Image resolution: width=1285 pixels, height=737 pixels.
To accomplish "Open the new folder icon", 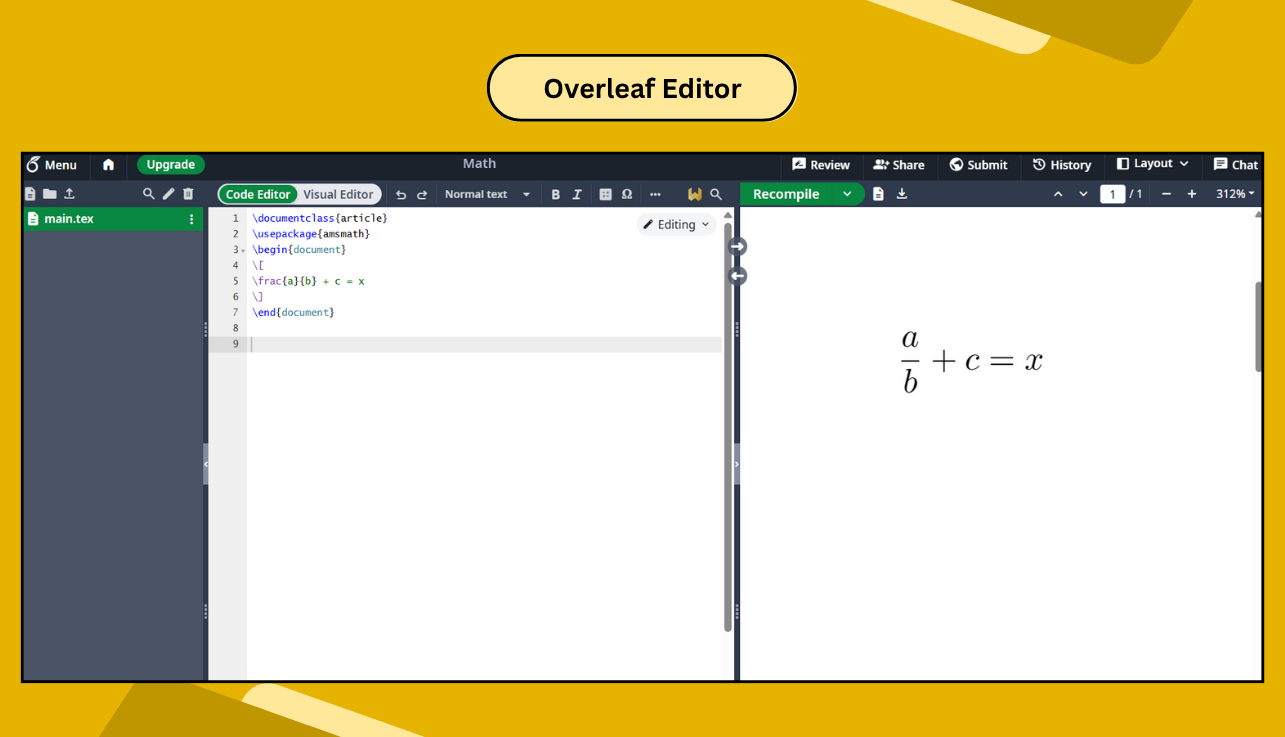I will click(x=49, y=194).
